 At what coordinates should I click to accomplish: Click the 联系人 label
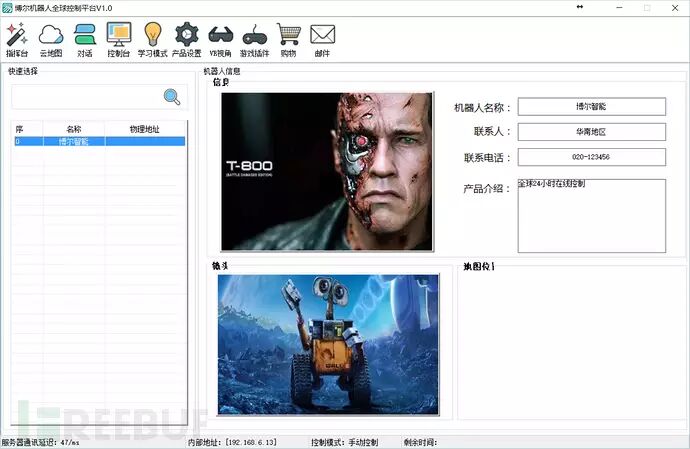click(492, 132)
